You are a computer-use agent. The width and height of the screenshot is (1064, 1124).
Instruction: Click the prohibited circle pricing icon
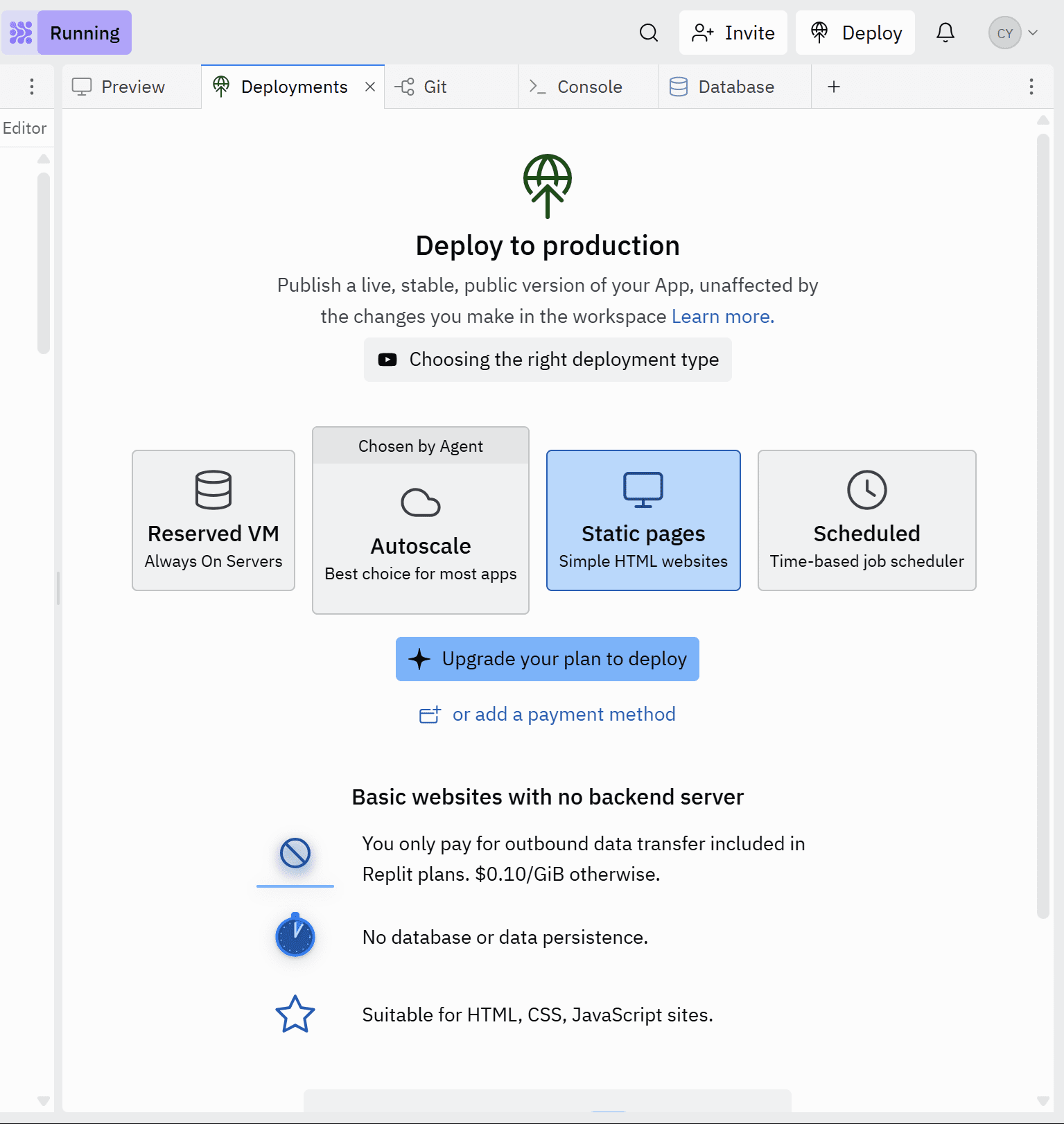pos(295,853)
